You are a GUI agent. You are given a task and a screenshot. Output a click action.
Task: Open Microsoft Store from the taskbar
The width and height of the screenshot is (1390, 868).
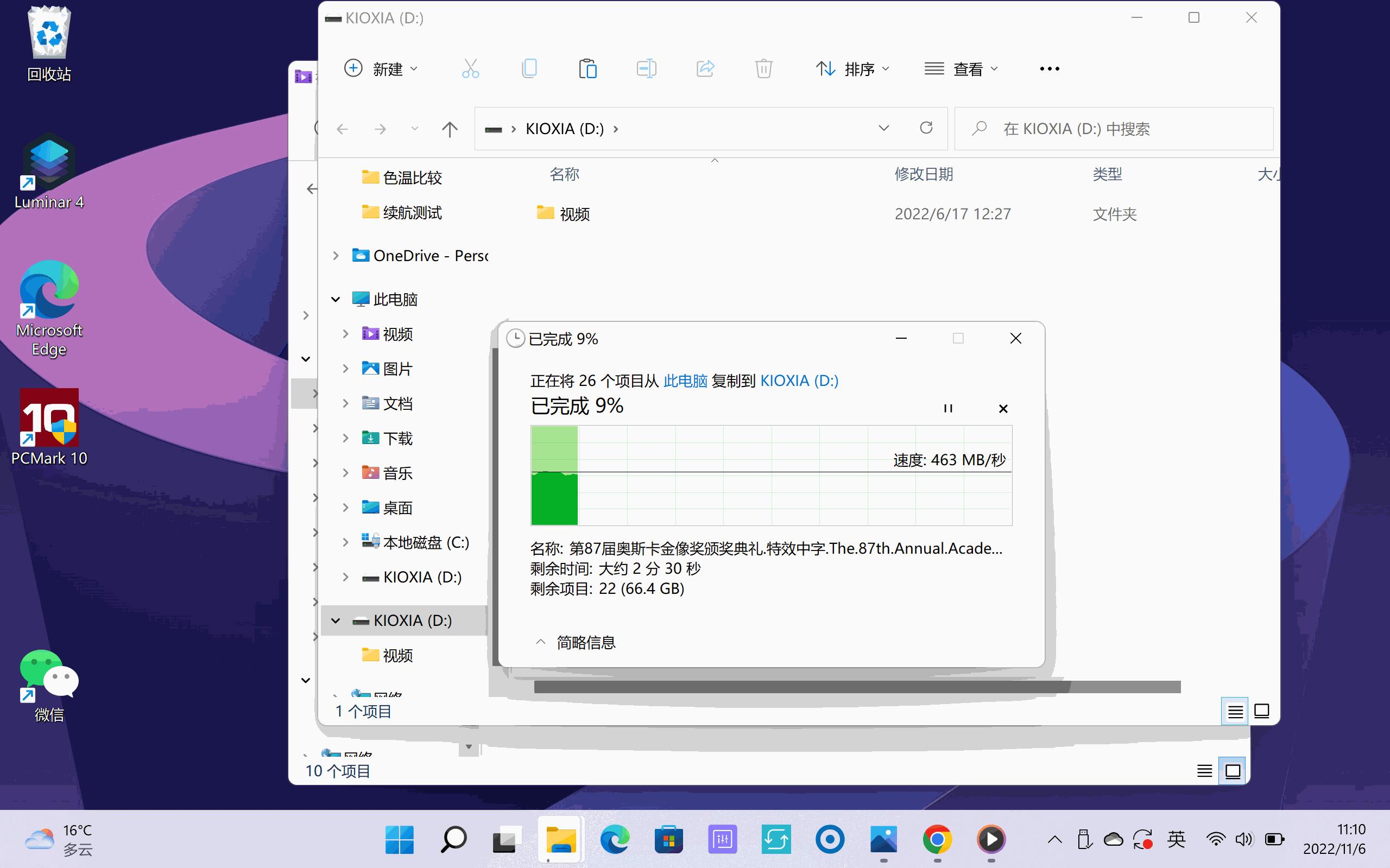tap(668, 839)
